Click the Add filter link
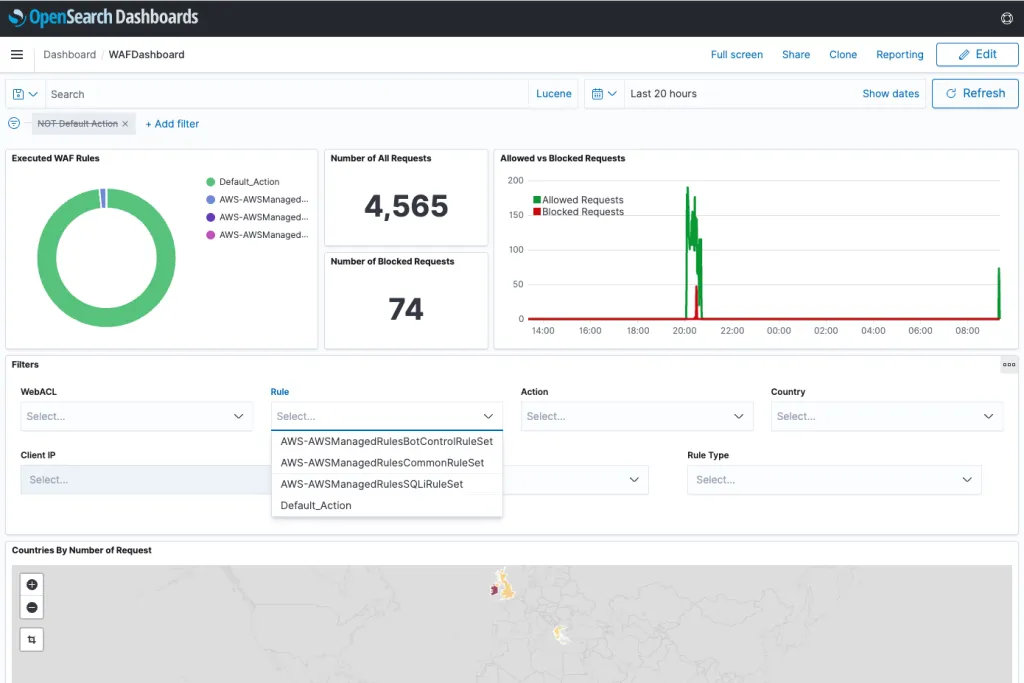1024x683 pixels. pos(172,123)
